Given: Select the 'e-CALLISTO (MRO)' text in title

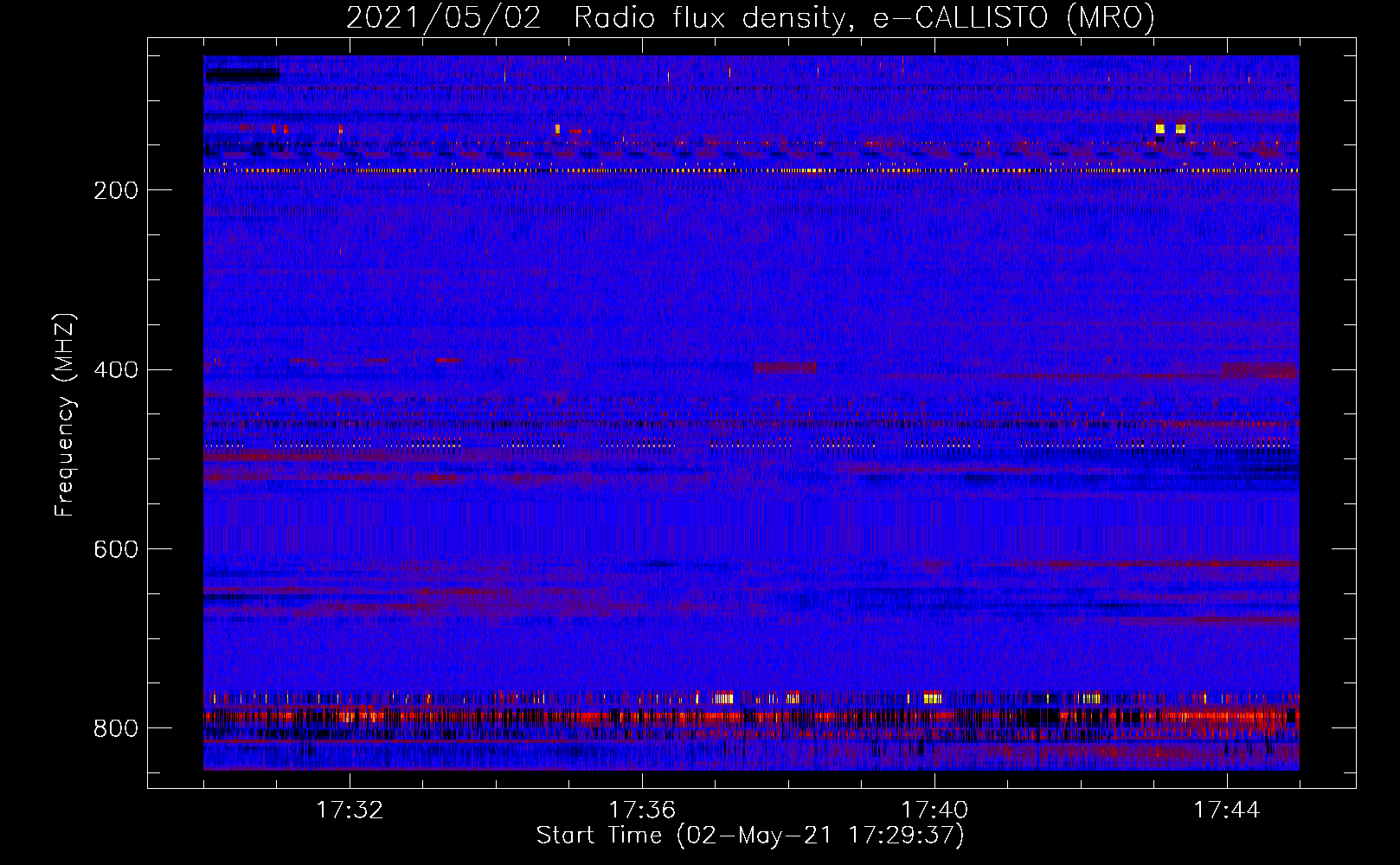Looking at the screenshot, I should 1013,18.
